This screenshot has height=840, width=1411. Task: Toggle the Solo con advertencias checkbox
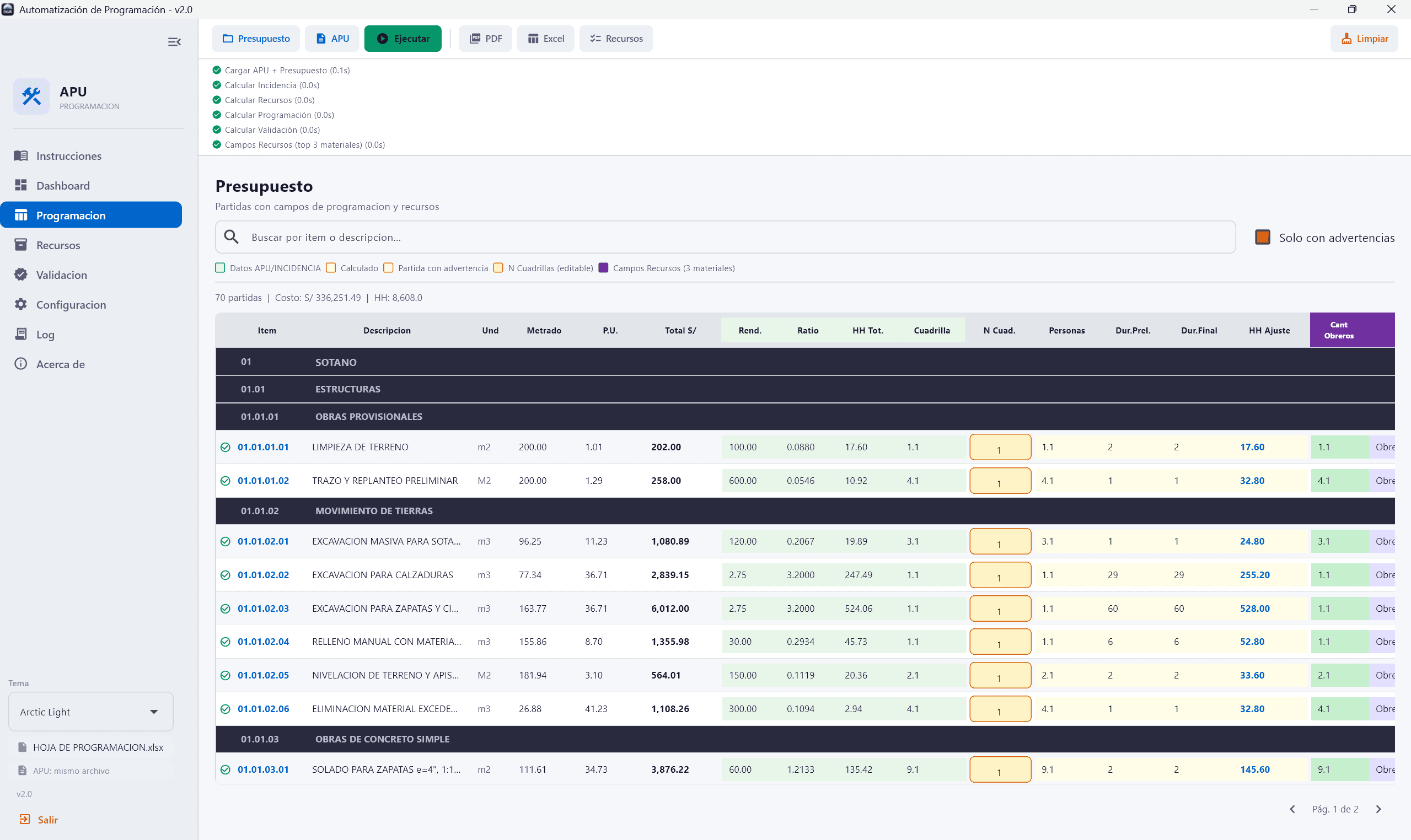(1262, 237)
